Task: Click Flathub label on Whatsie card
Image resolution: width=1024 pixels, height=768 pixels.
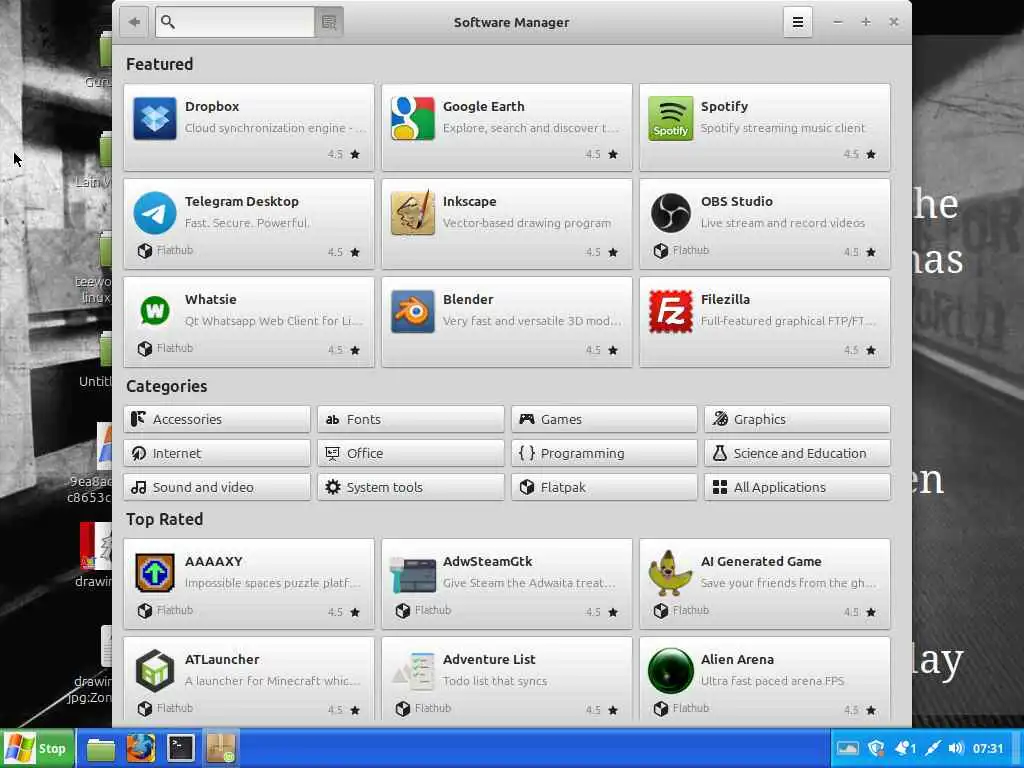Action: pos(175,348)
